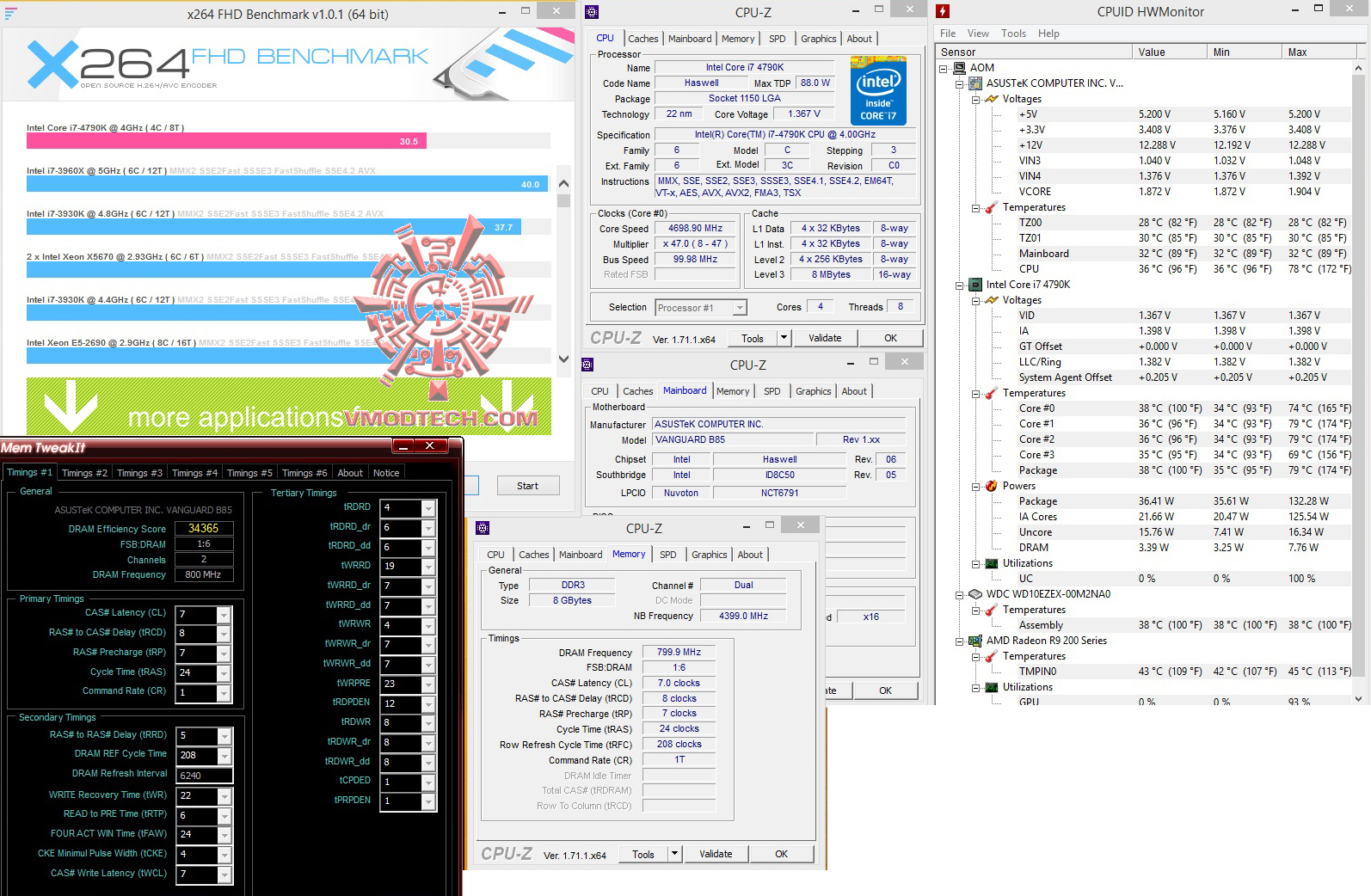This screenshot has height=896, width=1371.
Task: Click the CPU-Z top window title icon
Action: tap(591, 12)
